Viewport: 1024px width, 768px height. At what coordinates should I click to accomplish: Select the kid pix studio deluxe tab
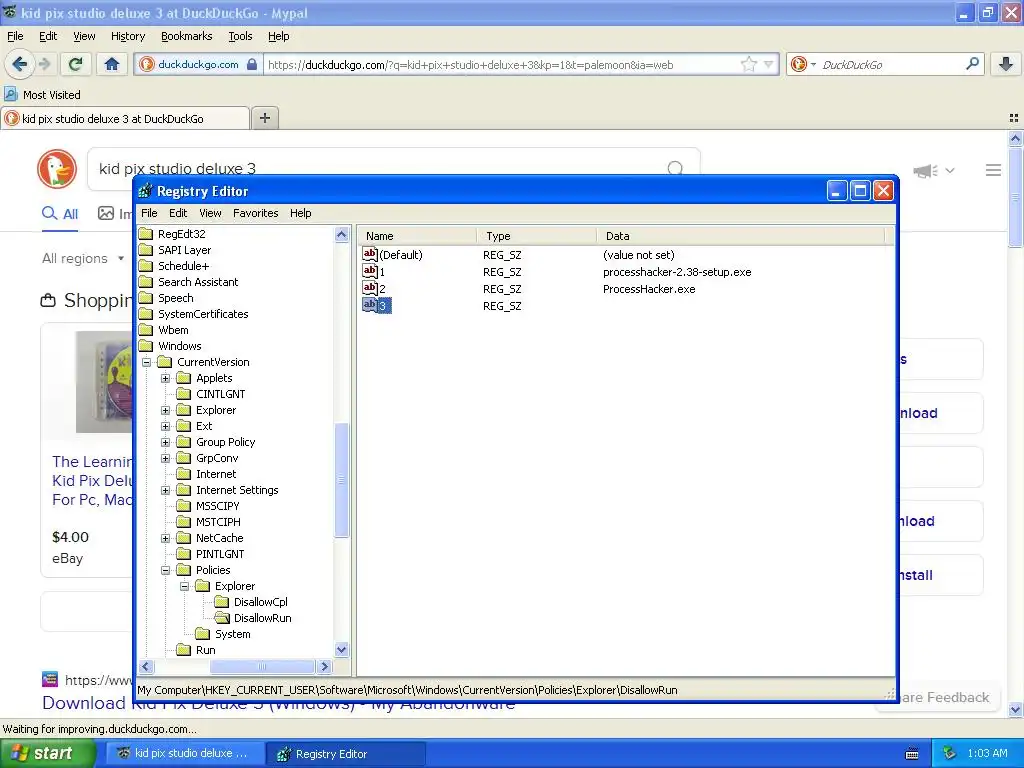125,118
